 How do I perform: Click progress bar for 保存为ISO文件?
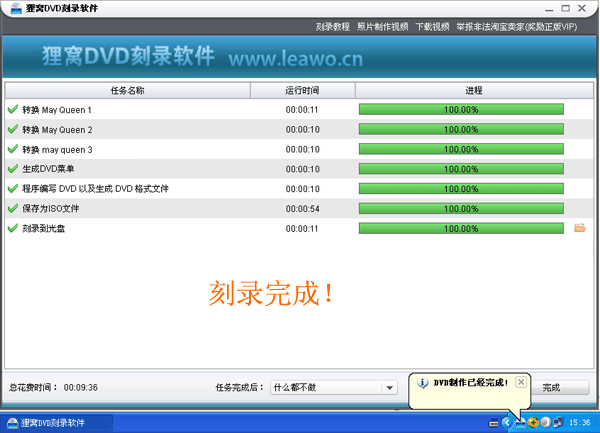461,208
